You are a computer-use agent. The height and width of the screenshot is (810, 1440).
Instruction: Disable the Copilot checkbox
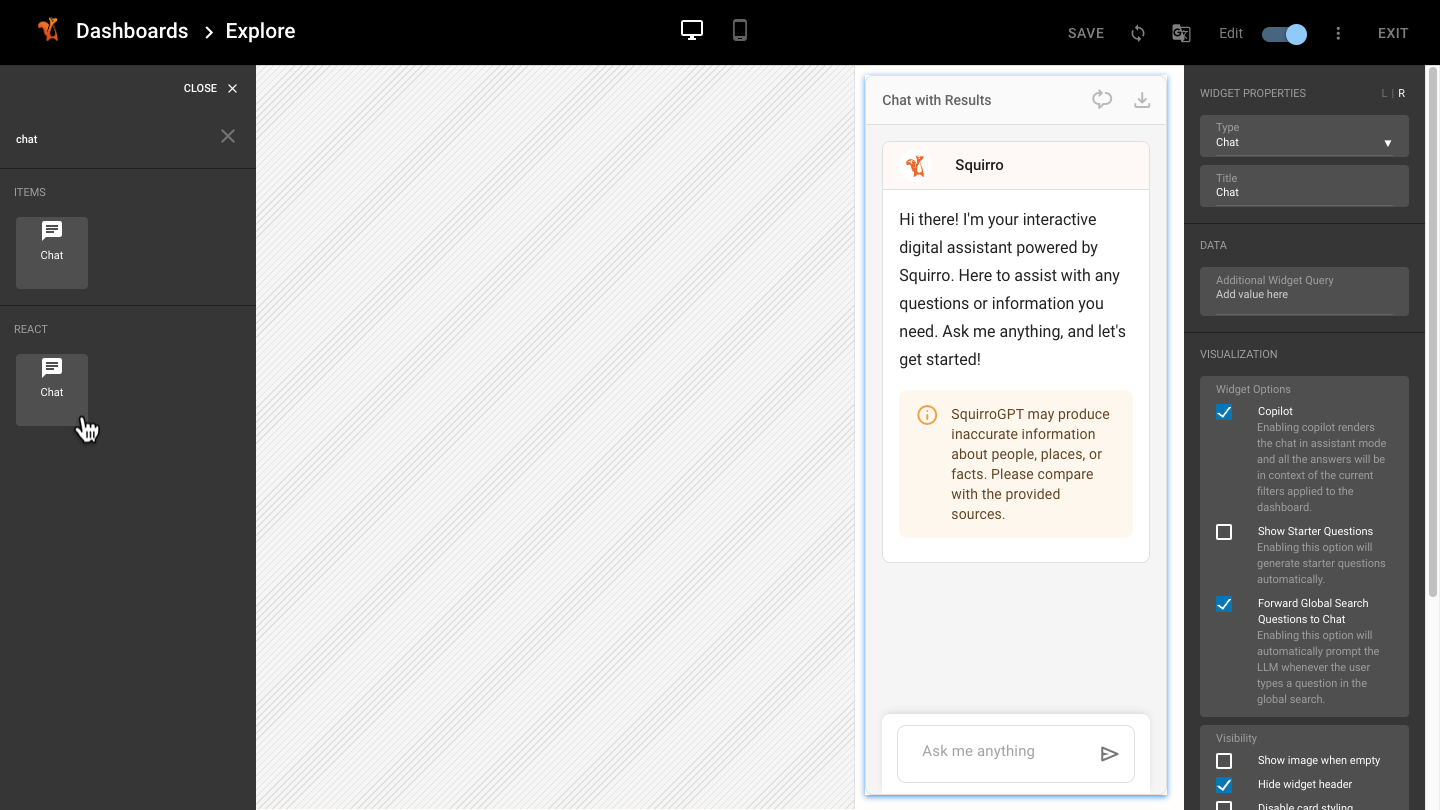click(1224, 412)
